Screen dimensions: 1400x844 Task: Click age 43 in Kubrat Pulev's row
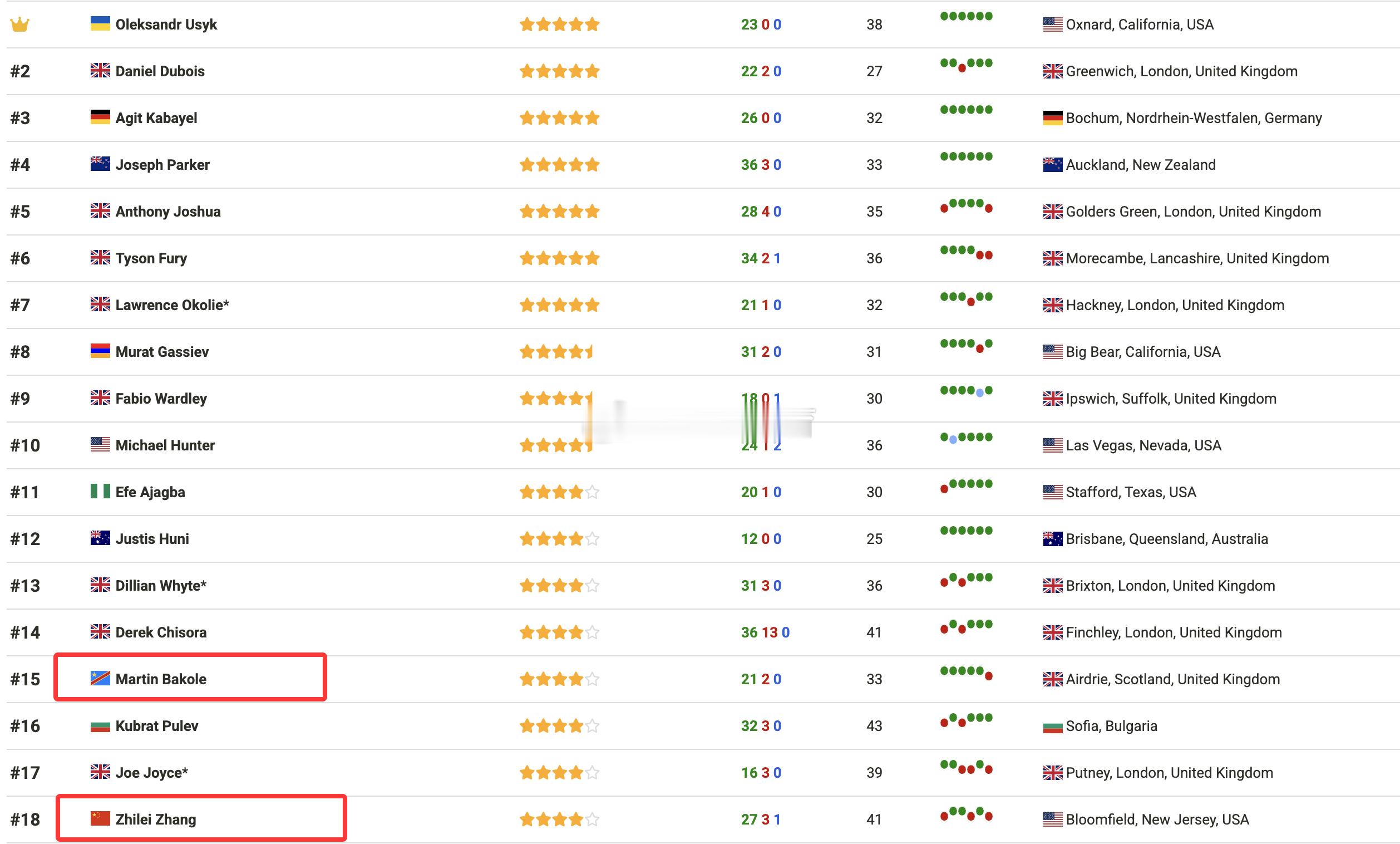[874, 726]
